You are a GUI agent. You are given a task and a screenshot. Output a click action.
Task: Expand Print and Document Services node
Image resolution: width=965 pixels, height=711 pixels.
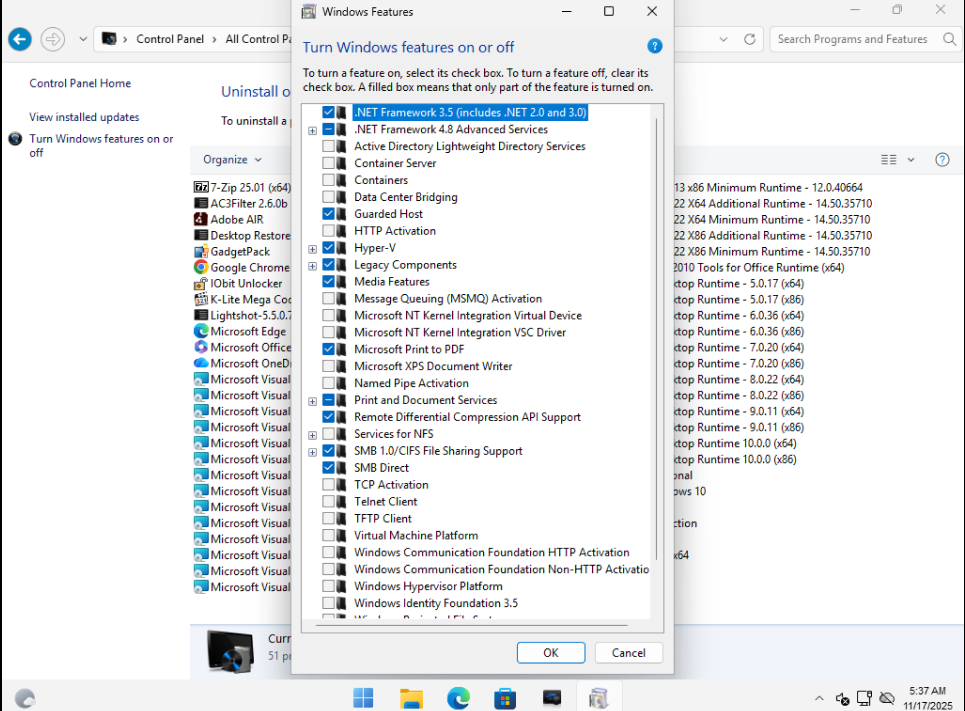point(313,401)
